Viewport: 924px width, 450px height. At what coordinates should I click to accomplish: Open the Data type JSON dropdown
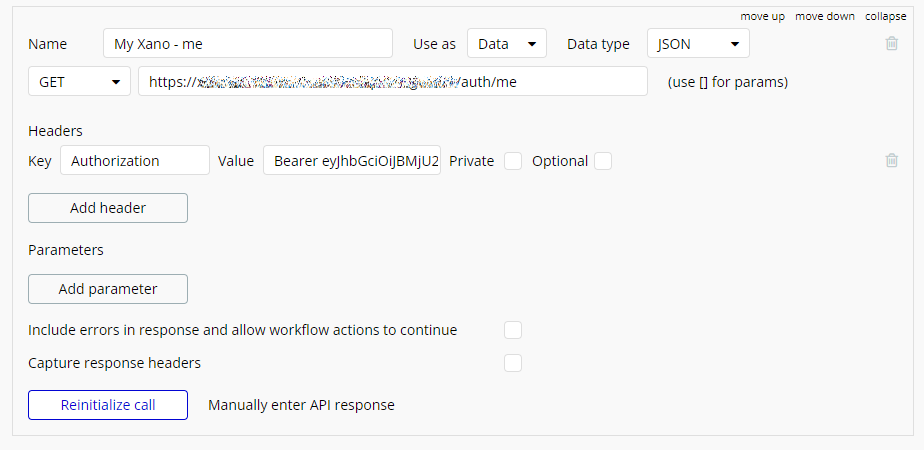[698, 44]
